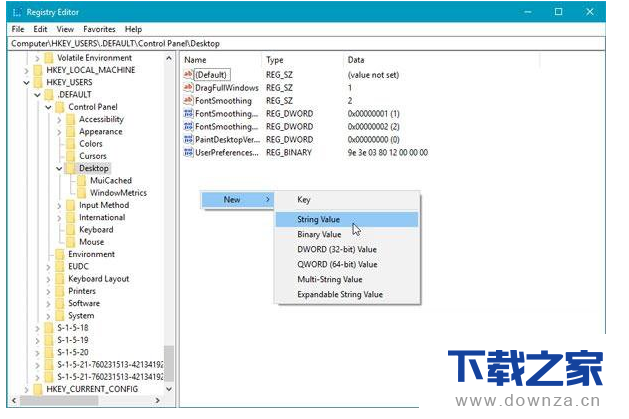This screenshot has height=419, width=629.
Task: Collapse the Control Panel tree node
Action: [48, 107]
